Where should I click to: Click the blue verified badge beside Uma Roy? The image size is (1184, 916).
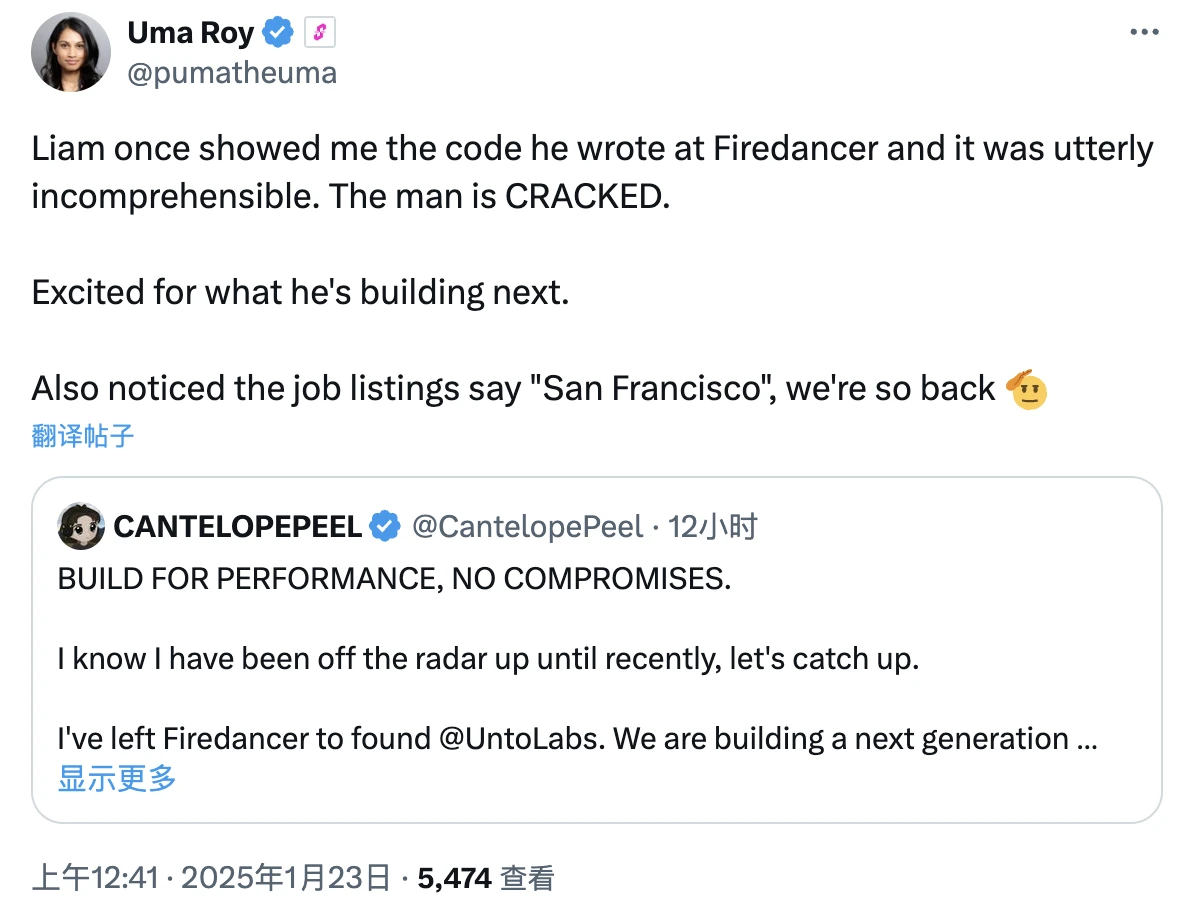point(277,34)
